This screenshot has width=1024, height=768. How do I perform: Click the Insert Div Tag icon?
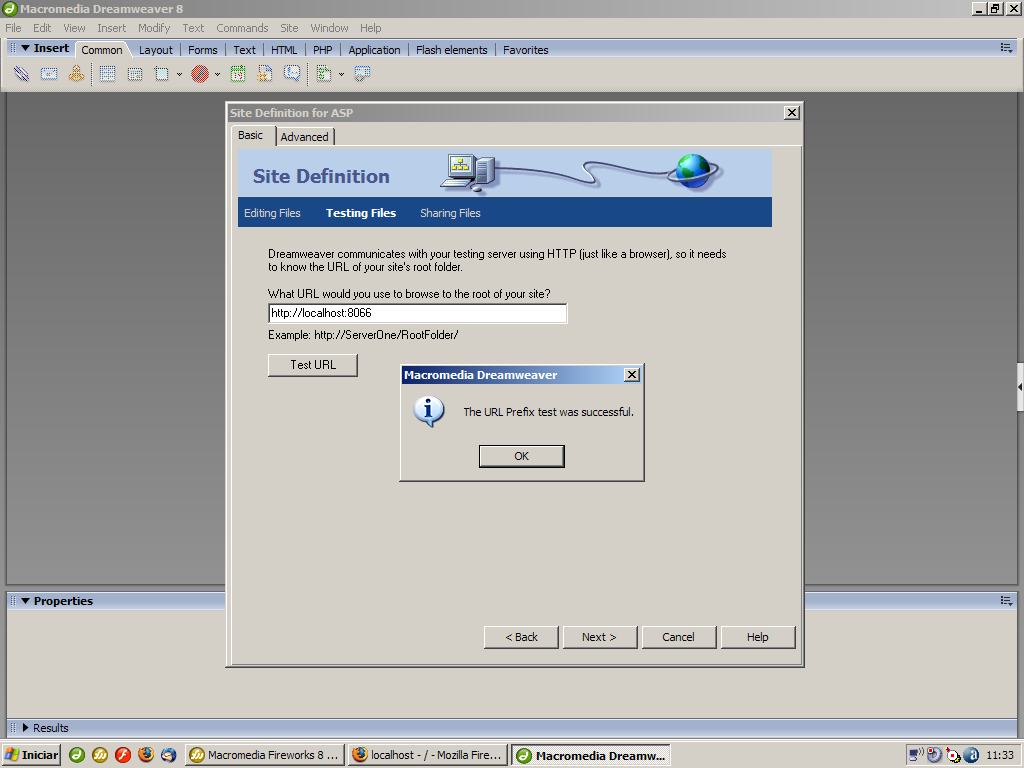tap(135, 74)
